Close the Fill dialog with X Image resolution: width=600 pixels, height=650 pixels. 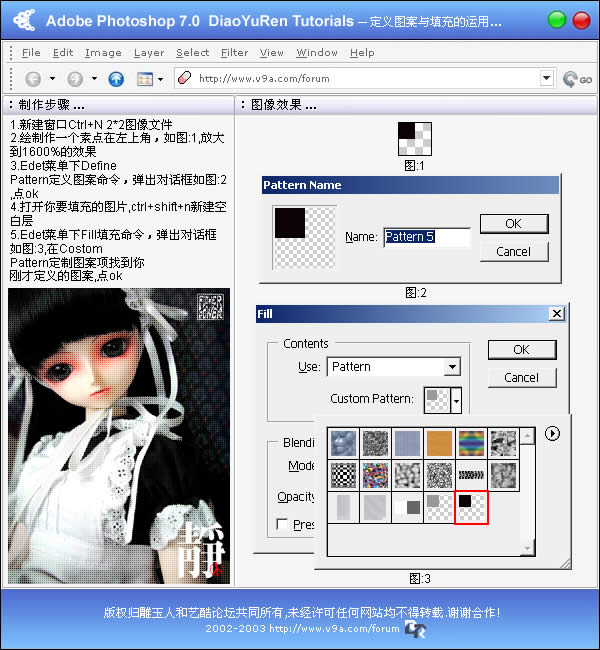(556, 314)
